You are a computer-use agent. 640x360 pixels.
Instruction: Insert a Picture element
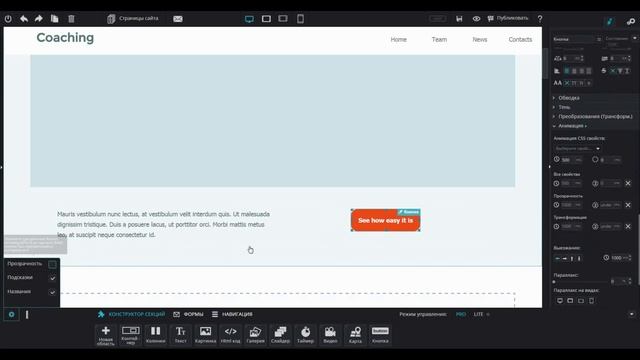pyautogui.click(x=205, y=336)
